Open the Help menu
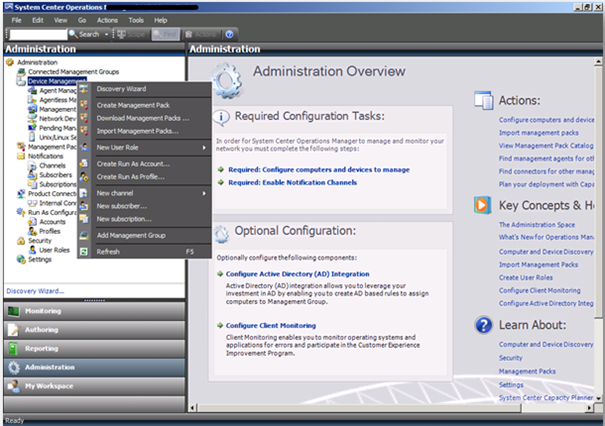 pyautogui.click(x=161, y=20)
